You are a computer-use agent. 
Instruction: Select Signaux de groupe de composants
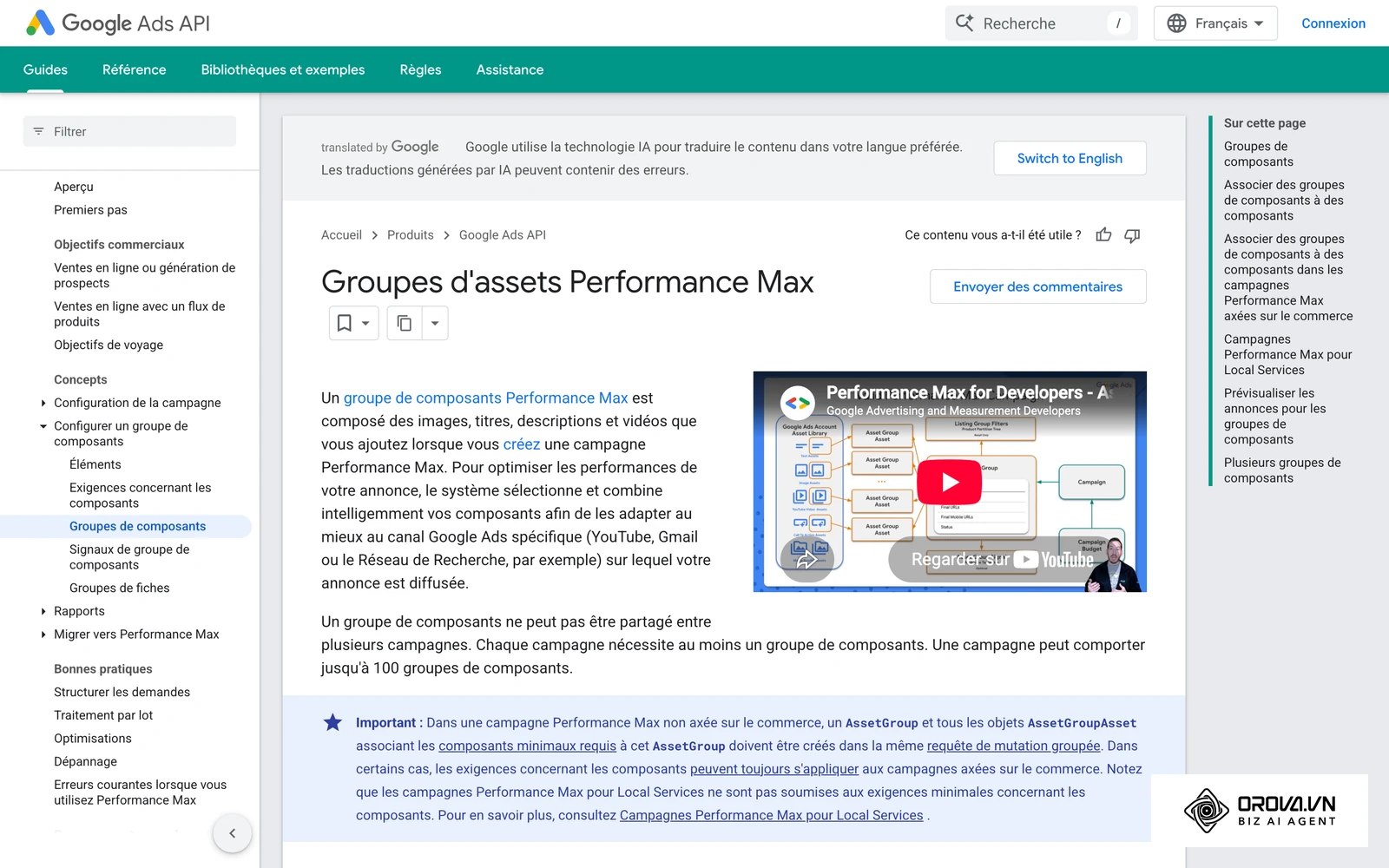tap(129, 557)
